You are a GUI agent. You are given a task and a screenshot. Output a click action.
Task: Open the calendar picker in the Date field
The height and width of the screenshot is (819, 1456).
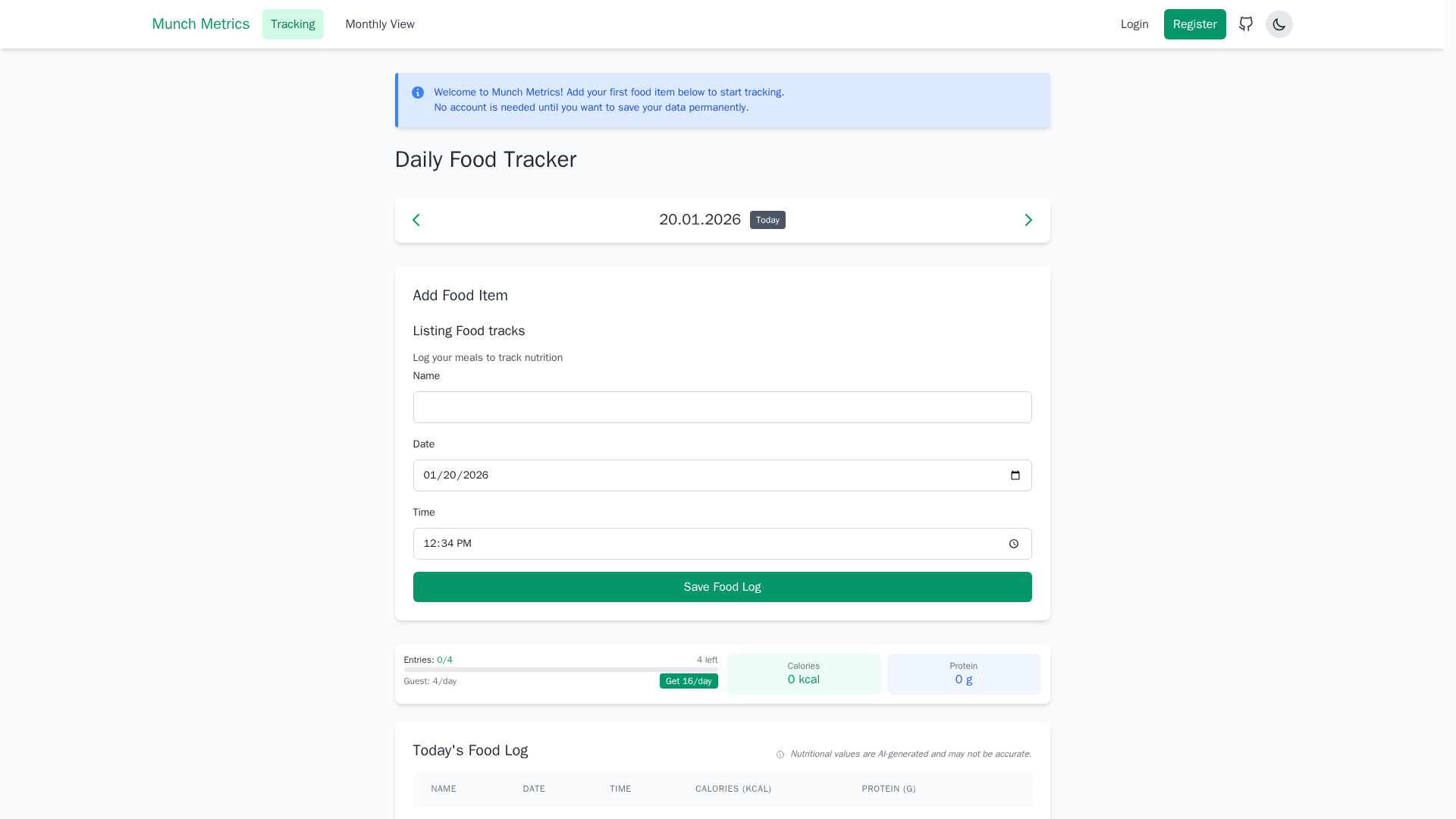1016,475
